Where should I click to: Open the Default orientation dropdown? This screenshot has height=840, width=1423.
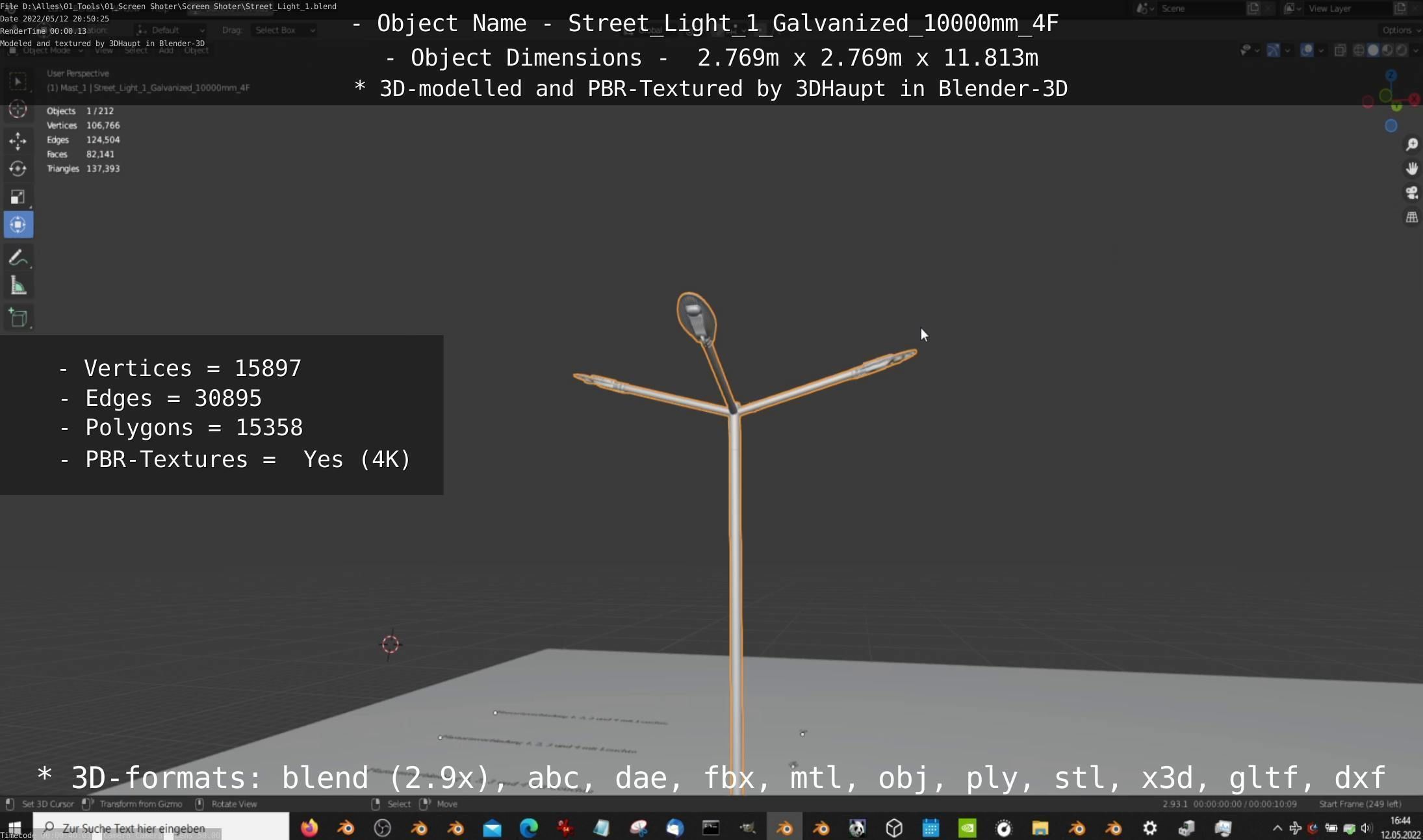170,30
